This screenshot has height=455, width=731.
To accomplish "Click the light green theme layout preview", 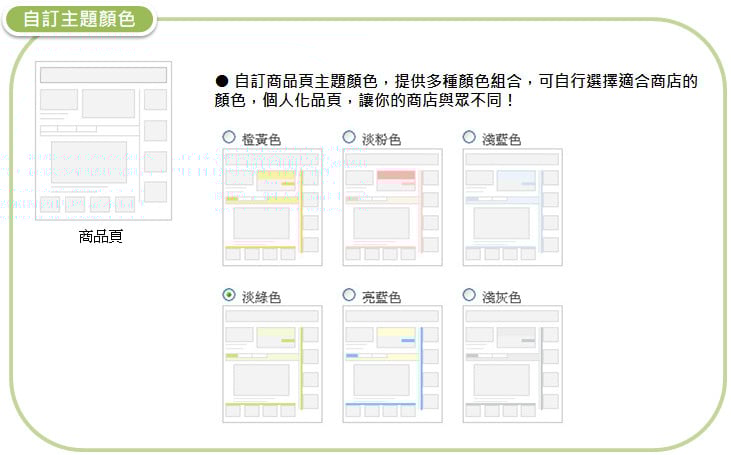I will pos(272,364).
